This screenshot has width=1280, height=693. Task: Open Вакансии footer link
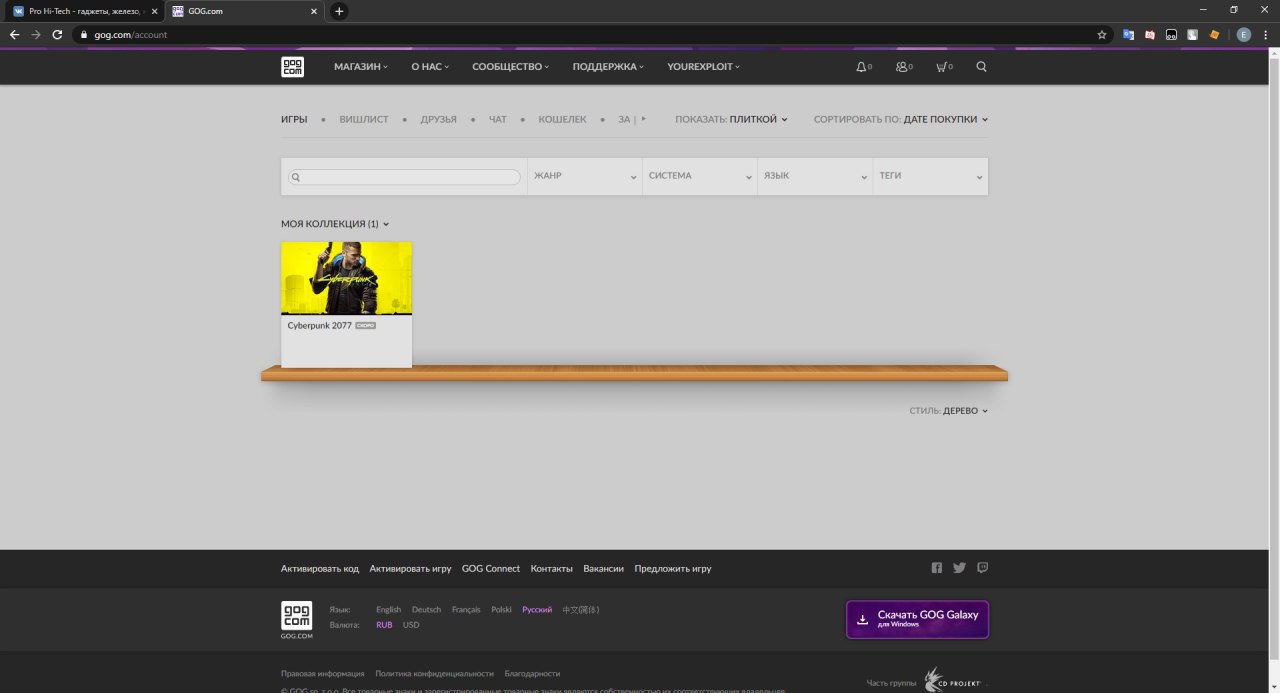(x=604, y=568)
